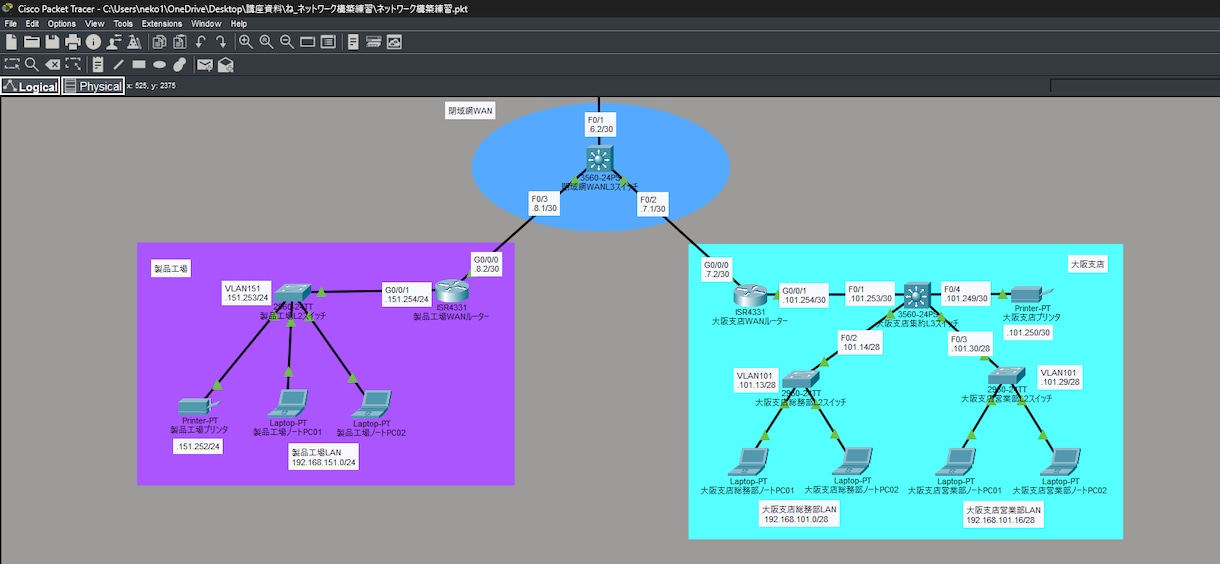Activate the Inspect magnifier tool
Screen dimensions: 1220x564
32,64
